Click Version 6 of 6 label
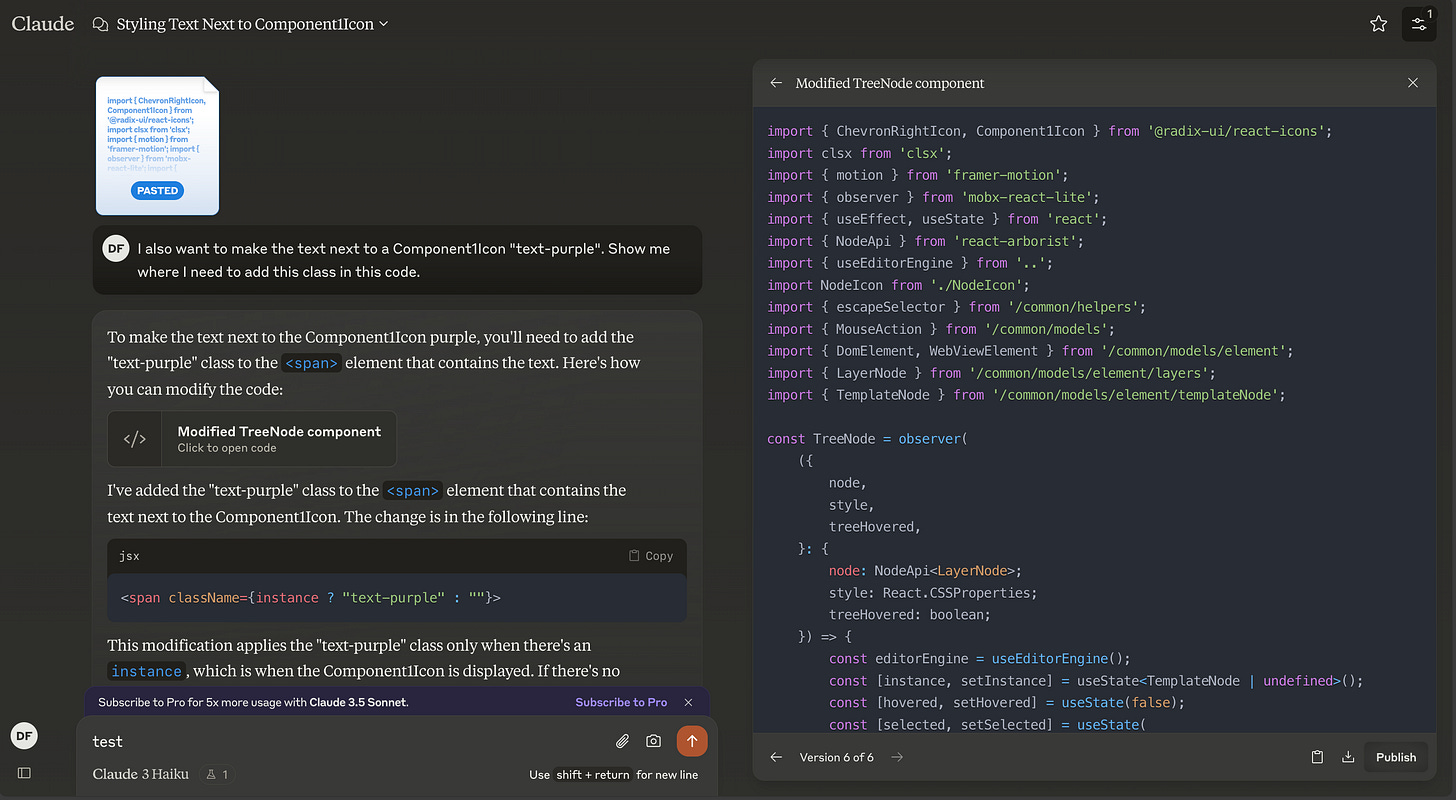Viewport: 1456px width, 800px height. pyautogui.click(x=836, y=757)
